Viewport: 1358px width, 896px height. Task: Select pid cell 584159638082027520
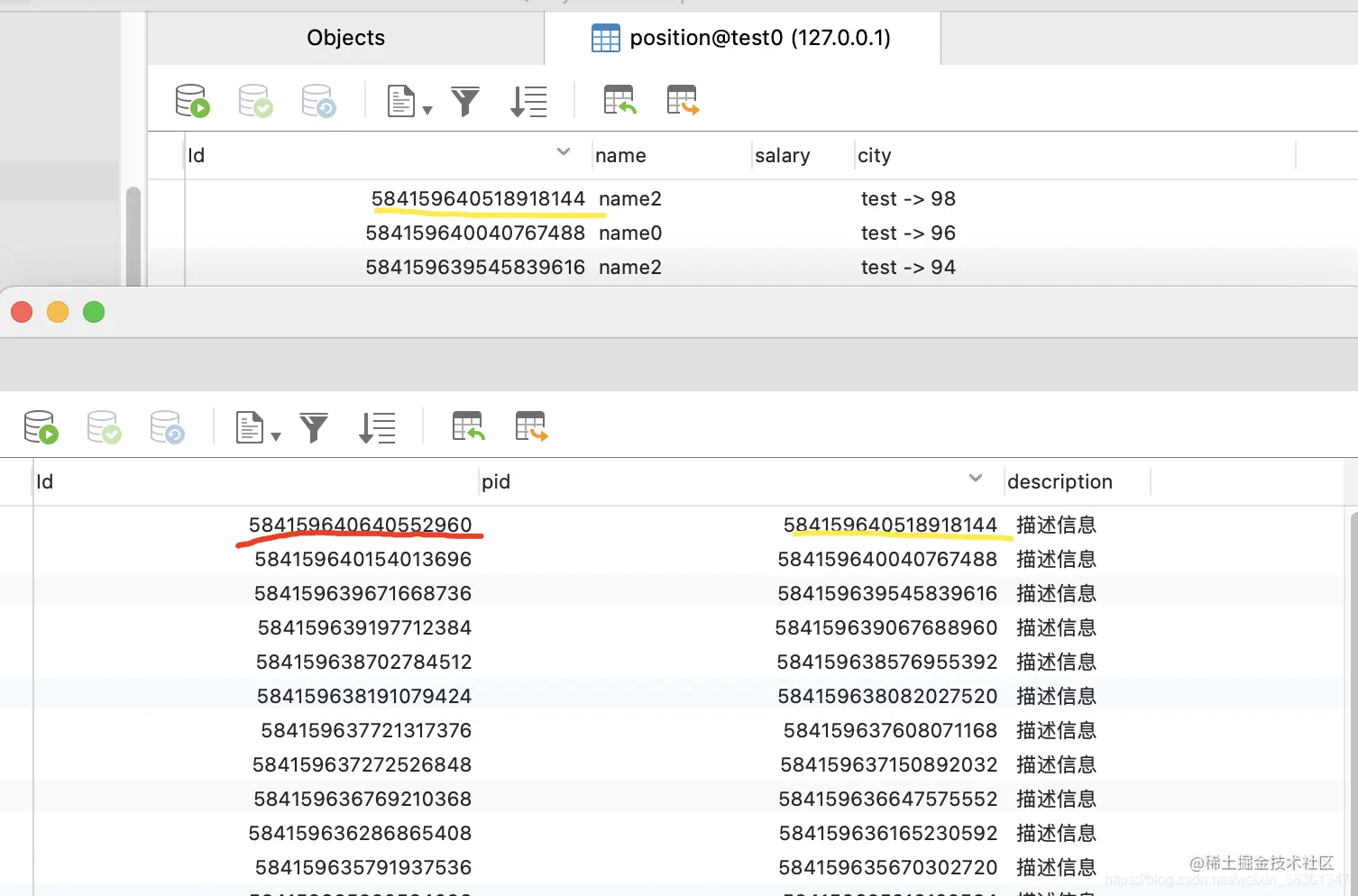[x=887, y=697]
